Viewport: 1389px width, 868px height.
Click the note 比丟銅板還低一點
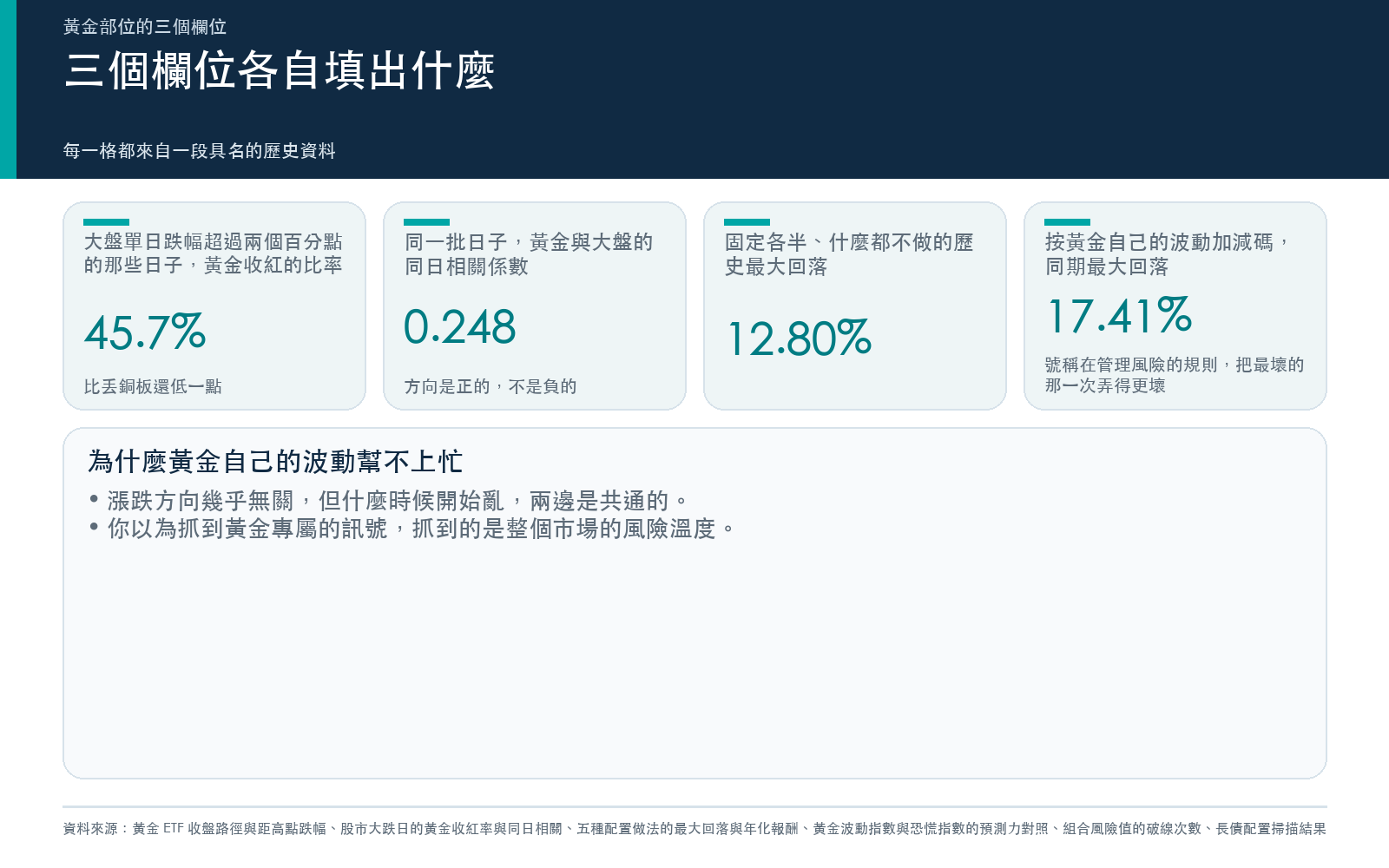pos(153,386)
